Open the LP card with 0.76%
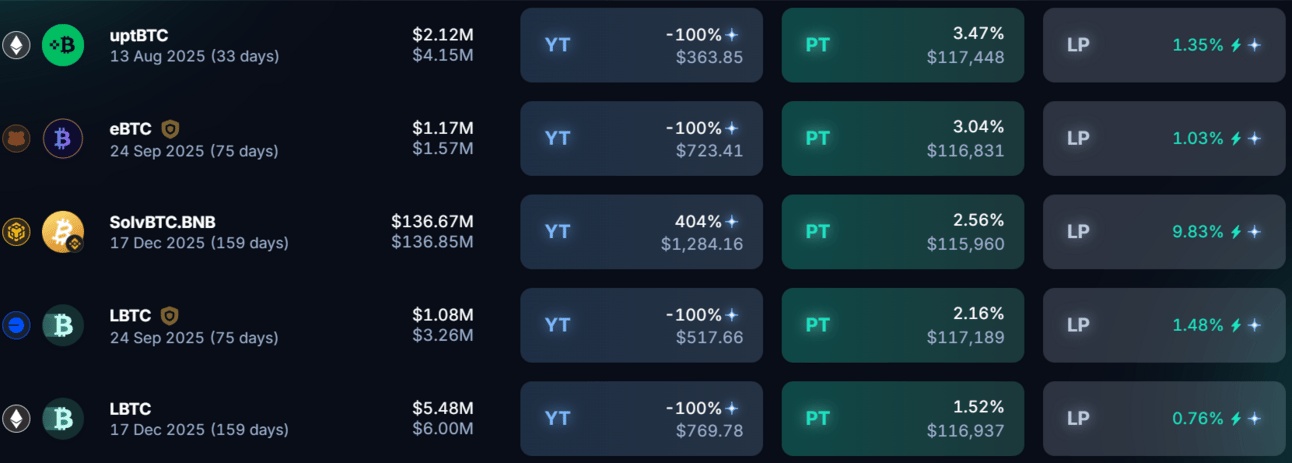 [1164, 419]
